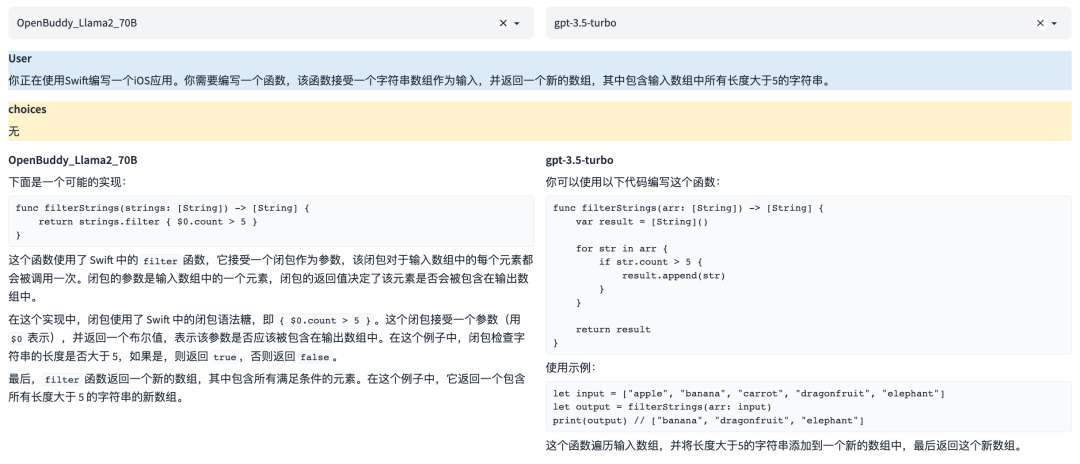Click the inline 'false' code token
Screen dimensions: 1080x464
(x=315, y=357)
